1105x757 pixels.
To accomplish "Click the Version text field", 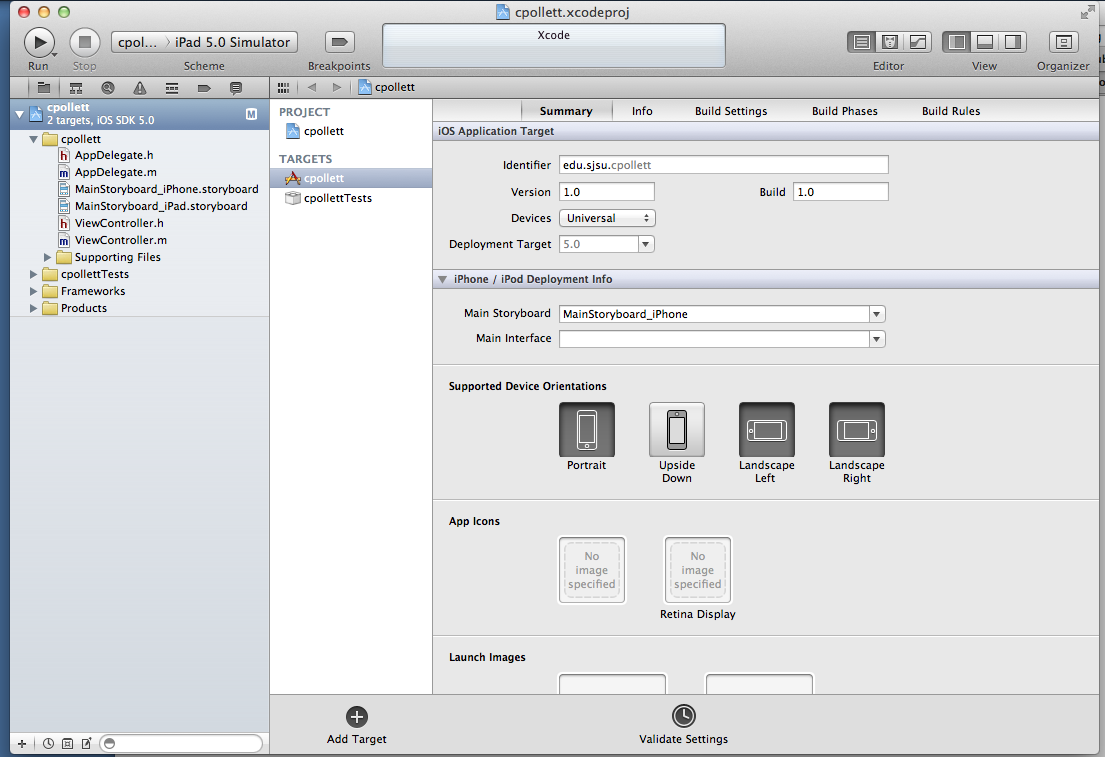I will pos(607,192).
